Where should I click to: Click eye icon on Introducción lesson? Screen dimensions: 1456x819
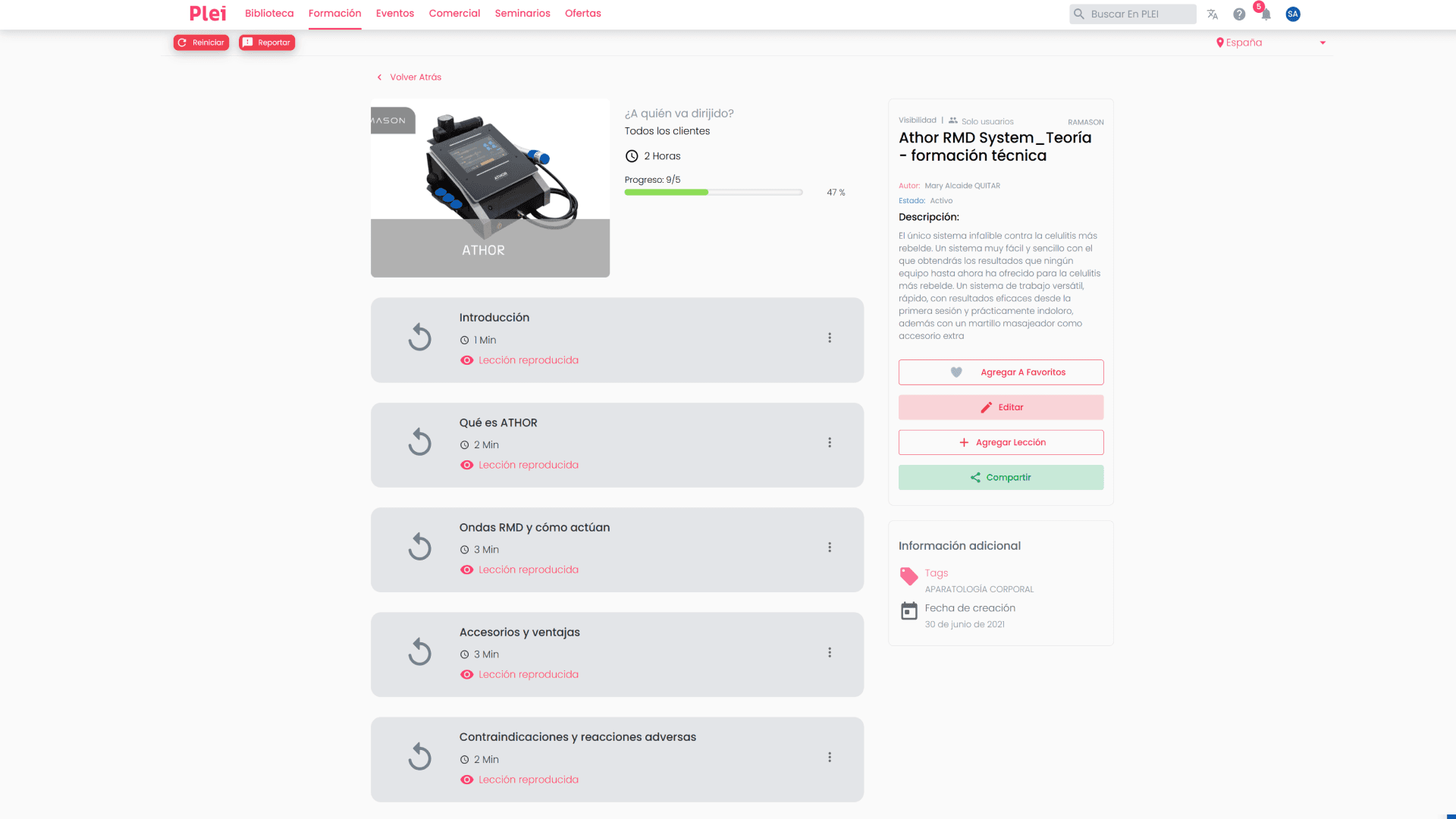(x=466, y=360)
